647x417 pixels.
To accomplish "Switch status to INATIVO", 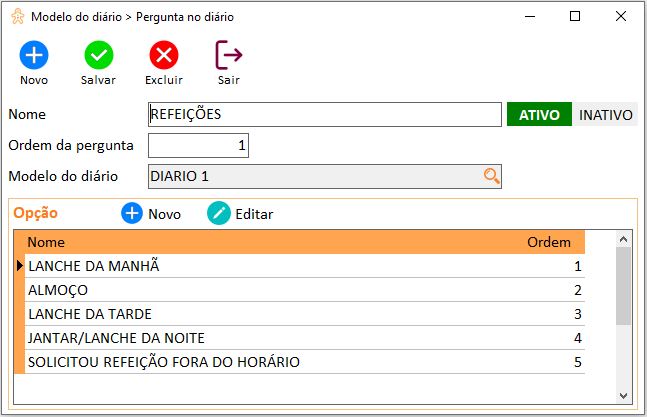I will (605, 114).
